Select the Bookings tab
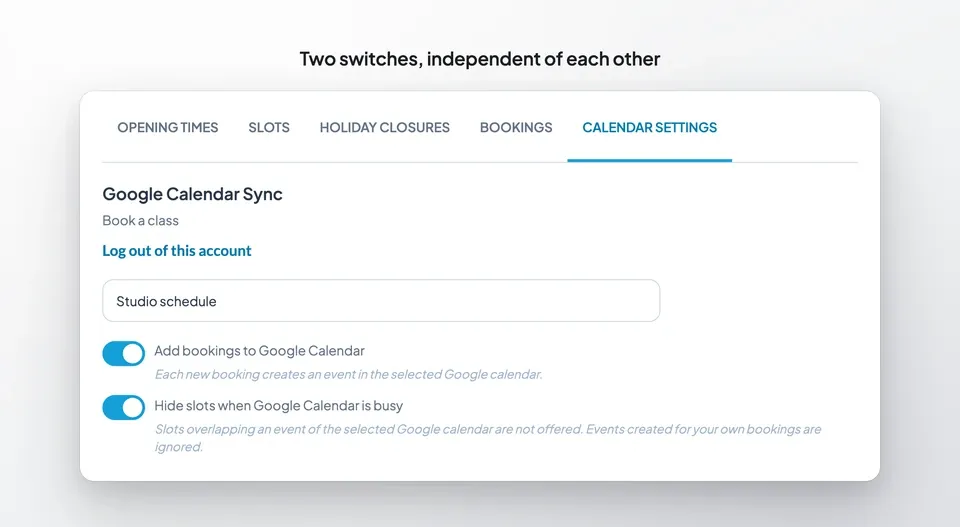Image resolution: width=960 pixels, height=527 pixels. [x=516, y=127]
